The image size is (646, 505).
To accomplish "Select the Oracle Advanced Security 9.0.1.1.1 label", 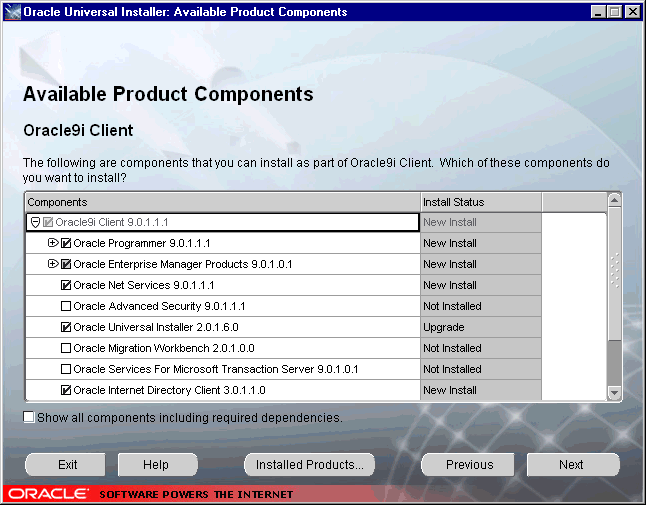I will [x=159, y=306].
